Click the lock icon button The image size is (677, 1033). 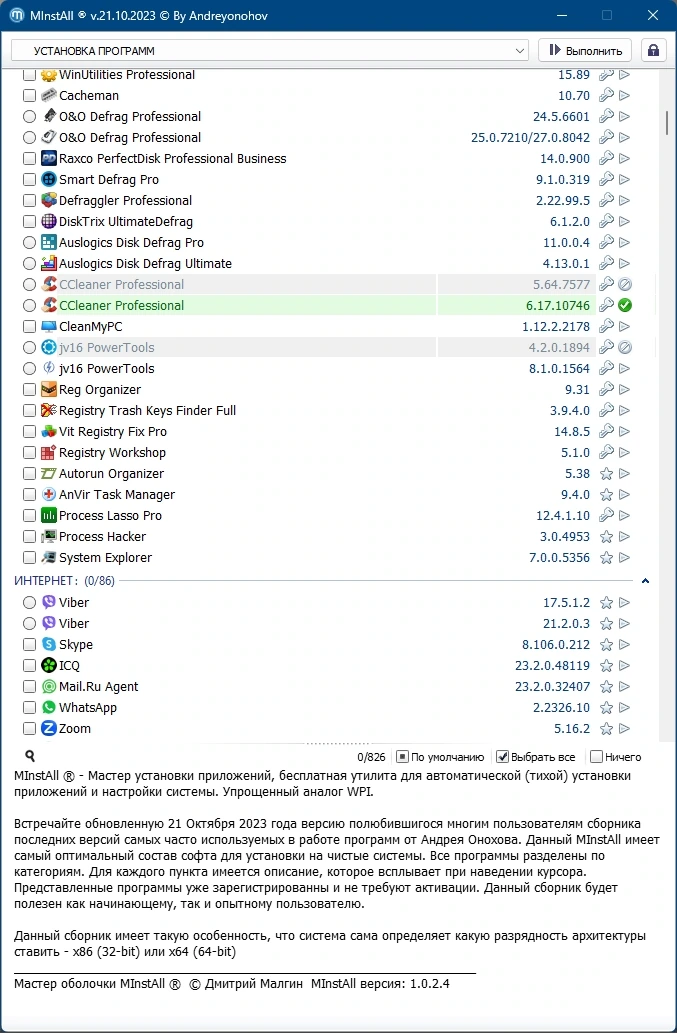(x=653, y=50)
